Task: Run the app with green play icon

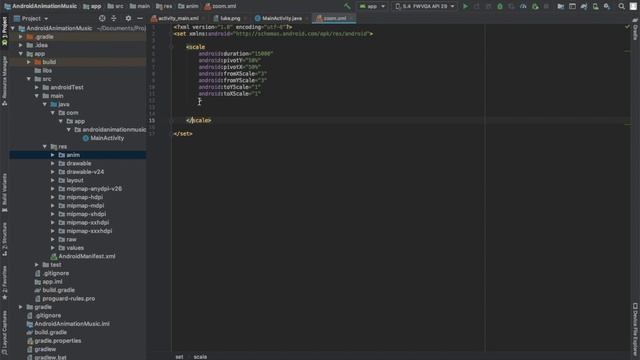Action: [x=465, y=6]
